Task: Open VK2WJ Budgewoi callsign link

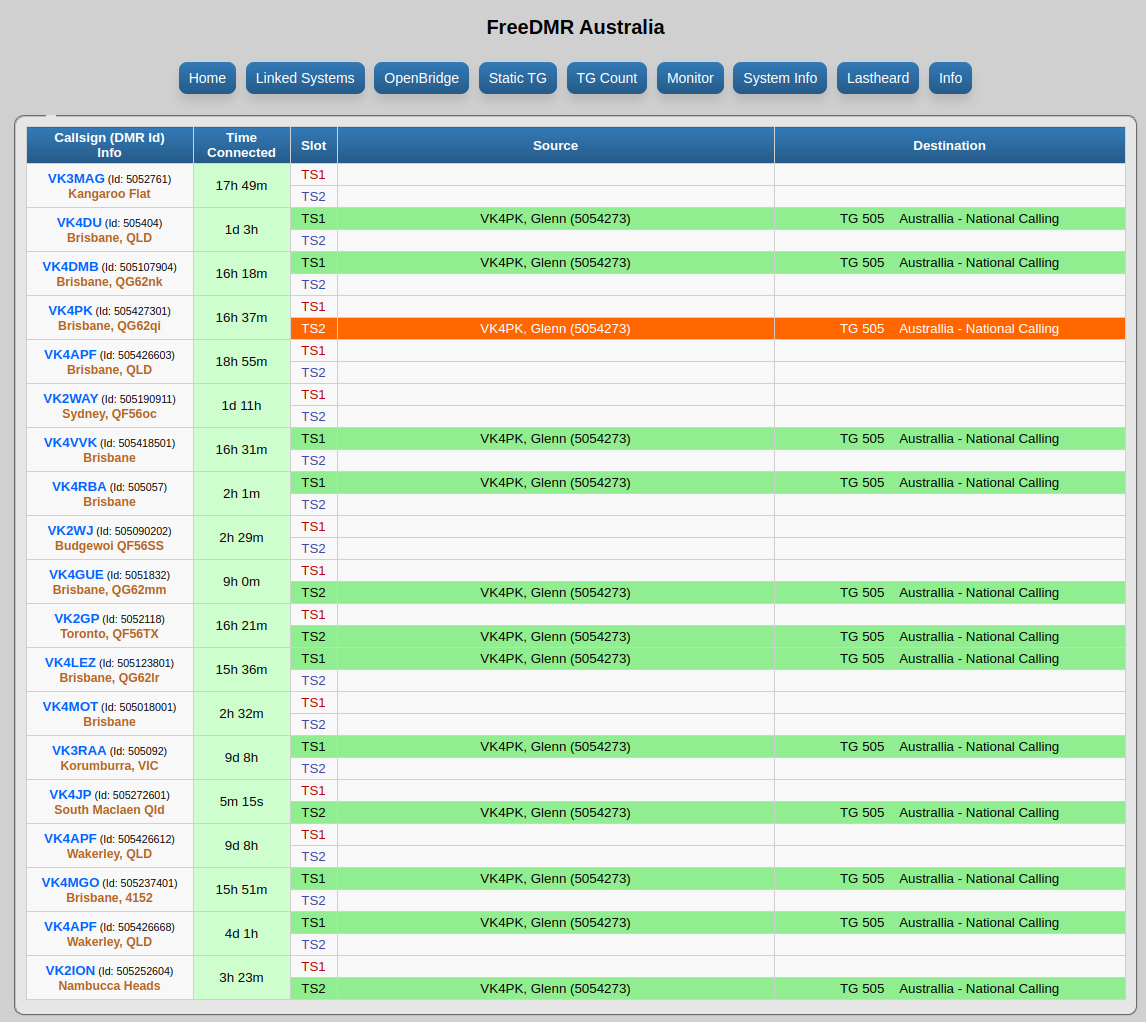Action: tap(70, 530)
